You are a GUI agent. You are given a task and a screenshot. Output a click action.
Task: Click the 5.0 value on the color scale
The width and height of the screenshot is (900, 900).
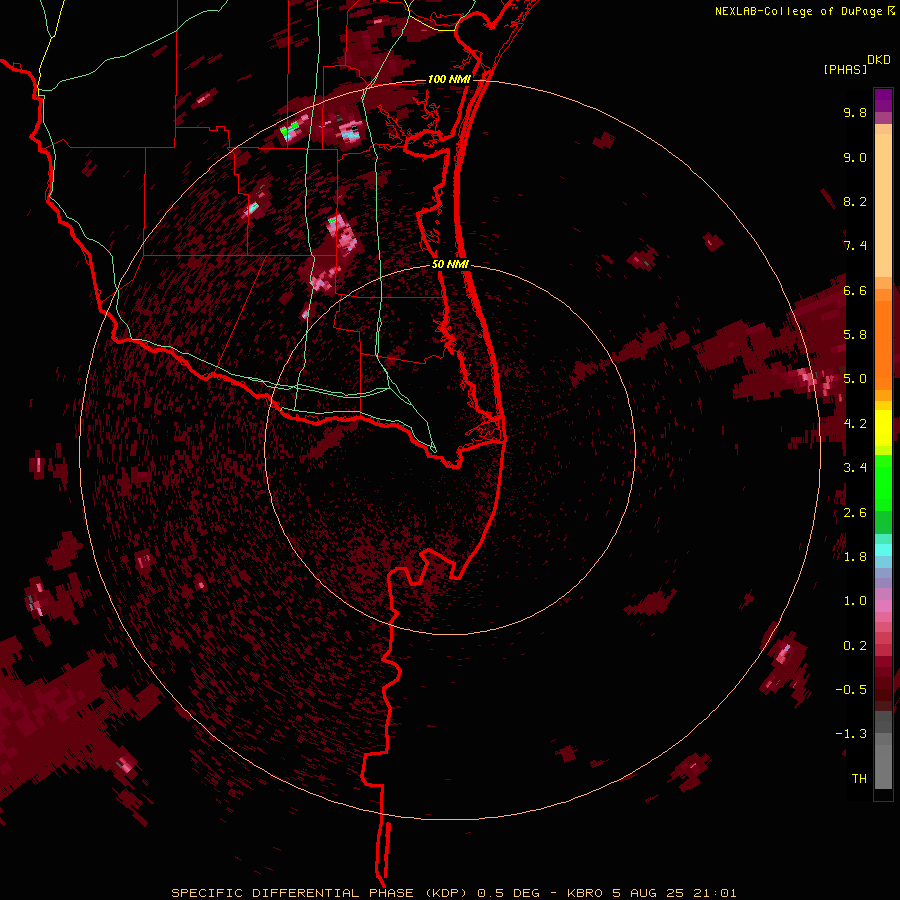click(x=855, y=379)
